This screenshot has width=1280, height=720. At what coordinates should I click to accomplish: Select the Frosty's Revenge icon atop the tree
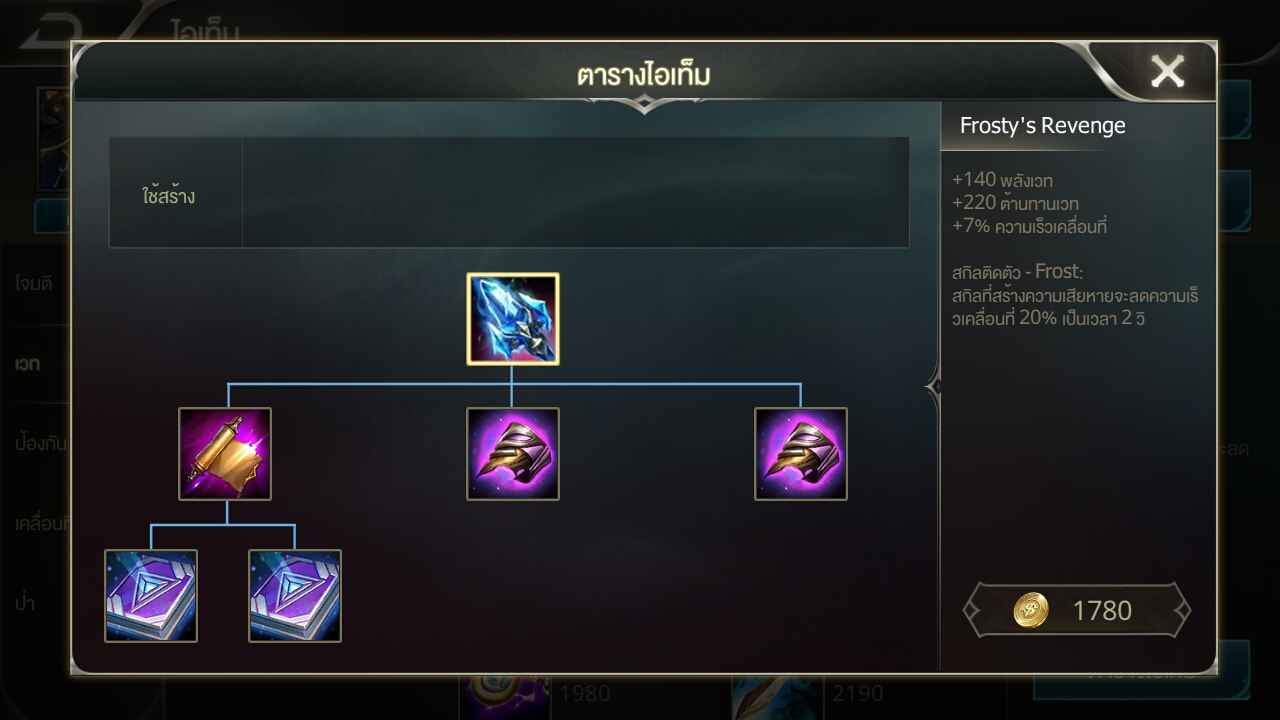click(x=513, y=319)
